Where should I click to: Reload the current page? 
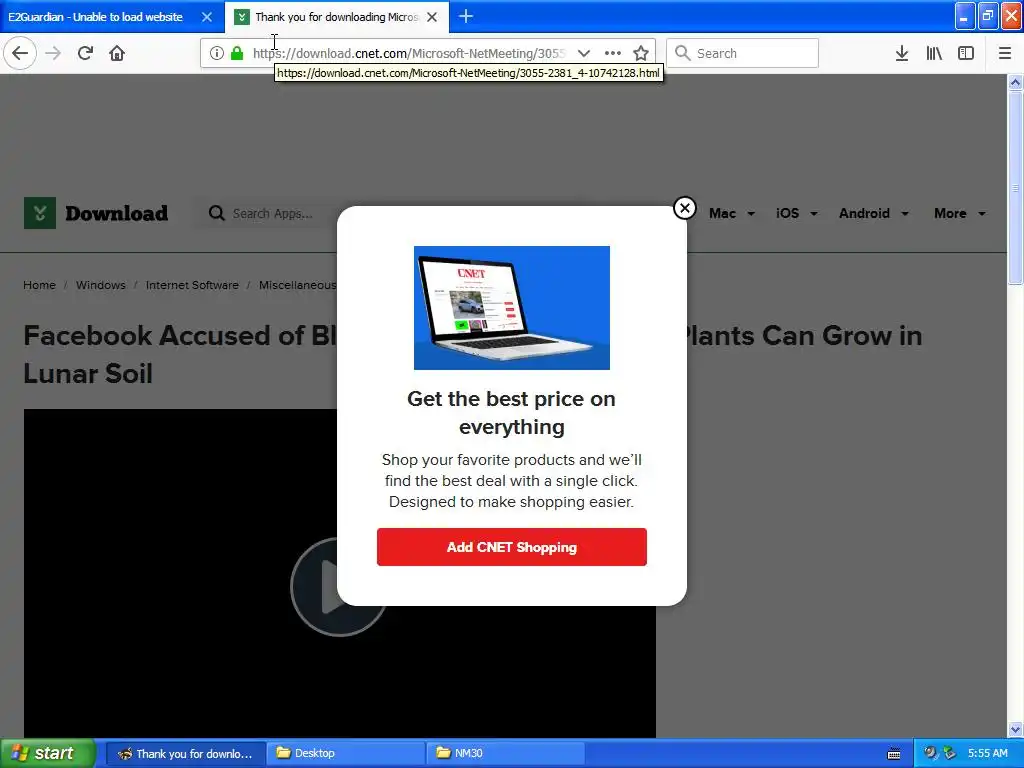click(x=85, y=53)
